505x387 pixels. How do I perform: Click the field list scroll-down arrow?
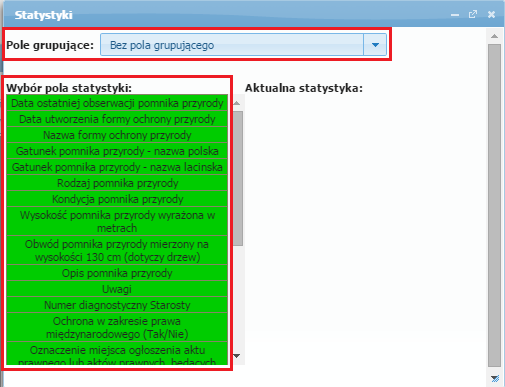coord(237,356)
